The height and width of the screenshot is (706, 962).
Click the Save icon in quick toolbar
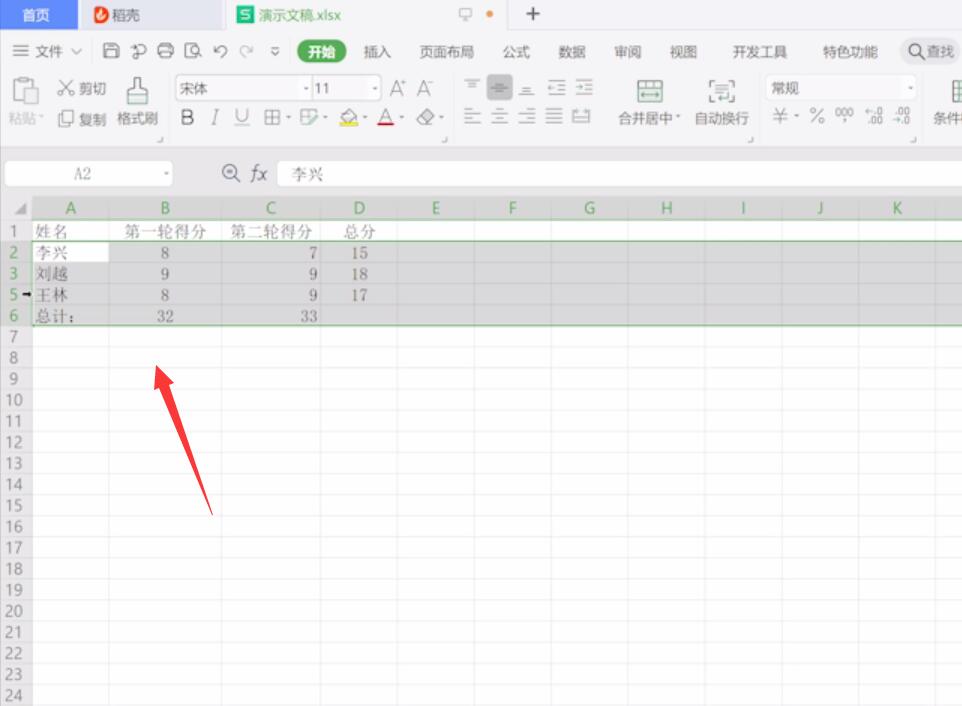coord(110,51)
